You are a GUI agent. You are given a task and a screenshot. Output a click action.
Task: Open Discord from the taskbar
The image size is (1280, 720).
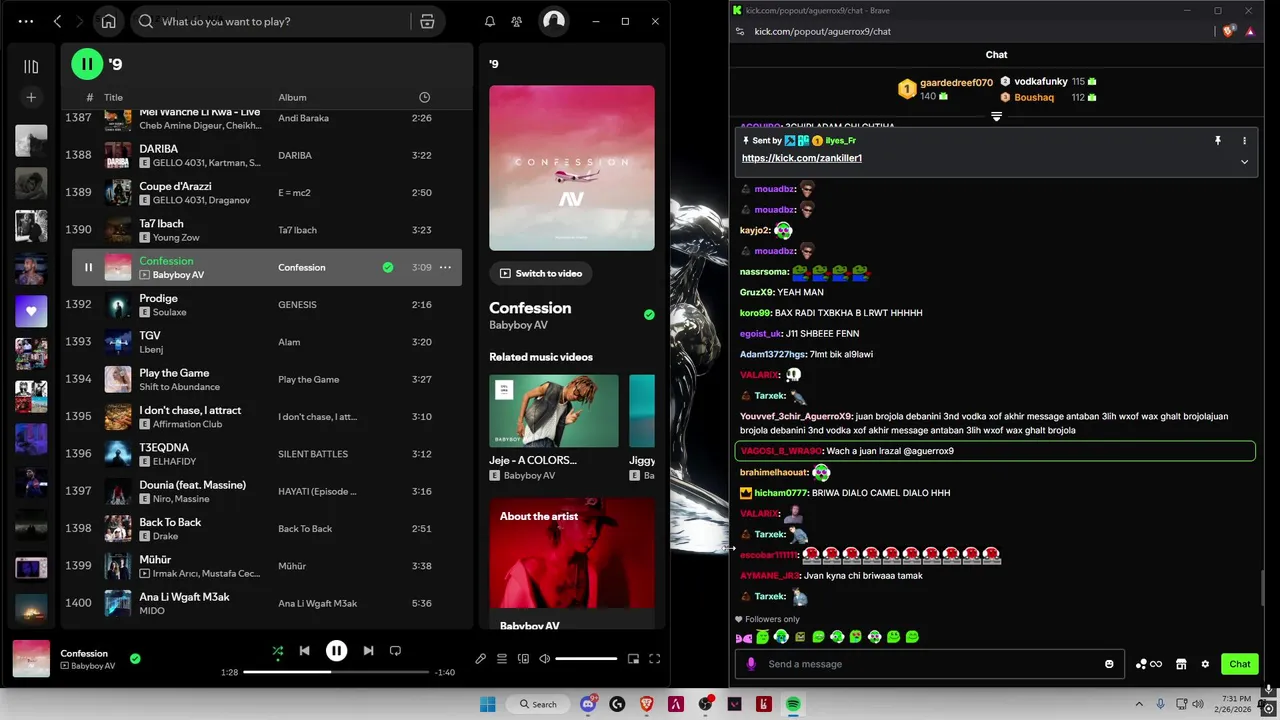coord(589,704)
